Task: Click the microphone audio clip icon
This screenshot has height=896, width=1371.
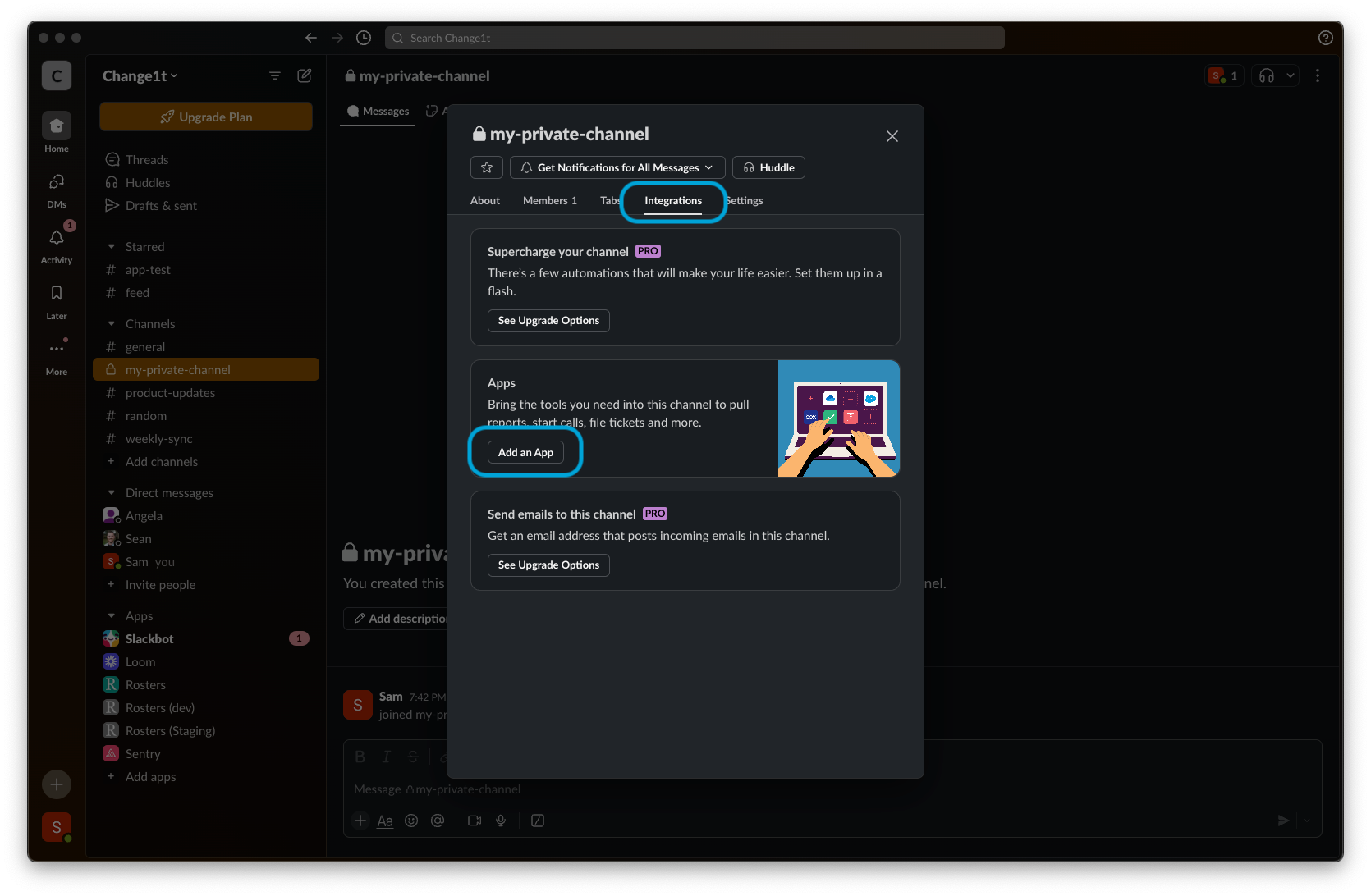Action: coord(501,821)
